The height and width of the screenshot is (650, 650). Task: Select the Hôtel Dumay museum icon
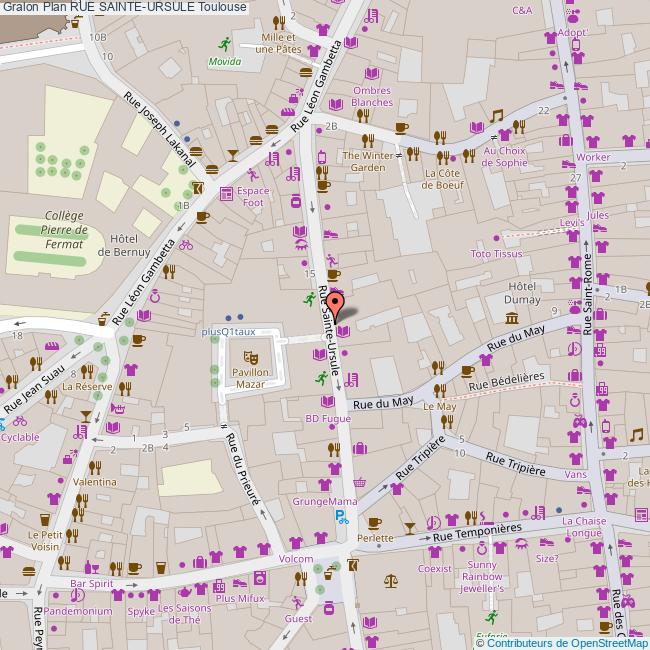[512, 318]
